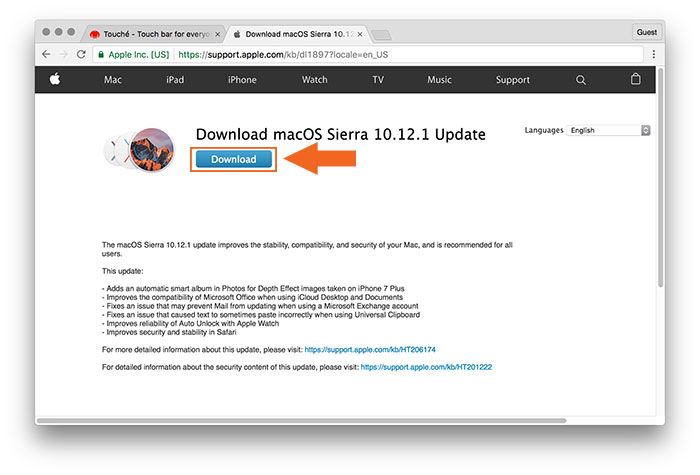The image size is (700, 475).
Task: Click the Apple Inc. [US] certificate label
Action: (x=138, y=54)
